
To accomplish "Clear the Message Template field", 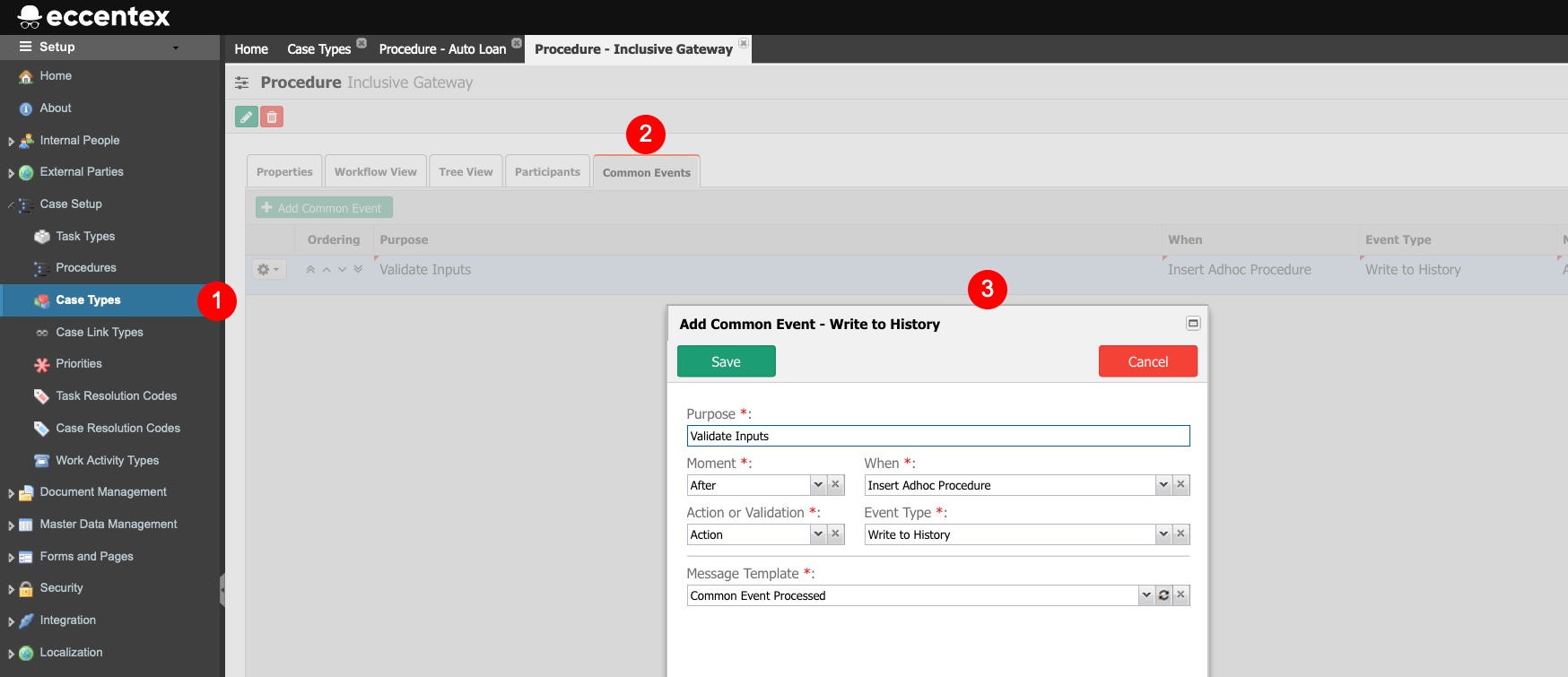I will (x=1180, y=595).
